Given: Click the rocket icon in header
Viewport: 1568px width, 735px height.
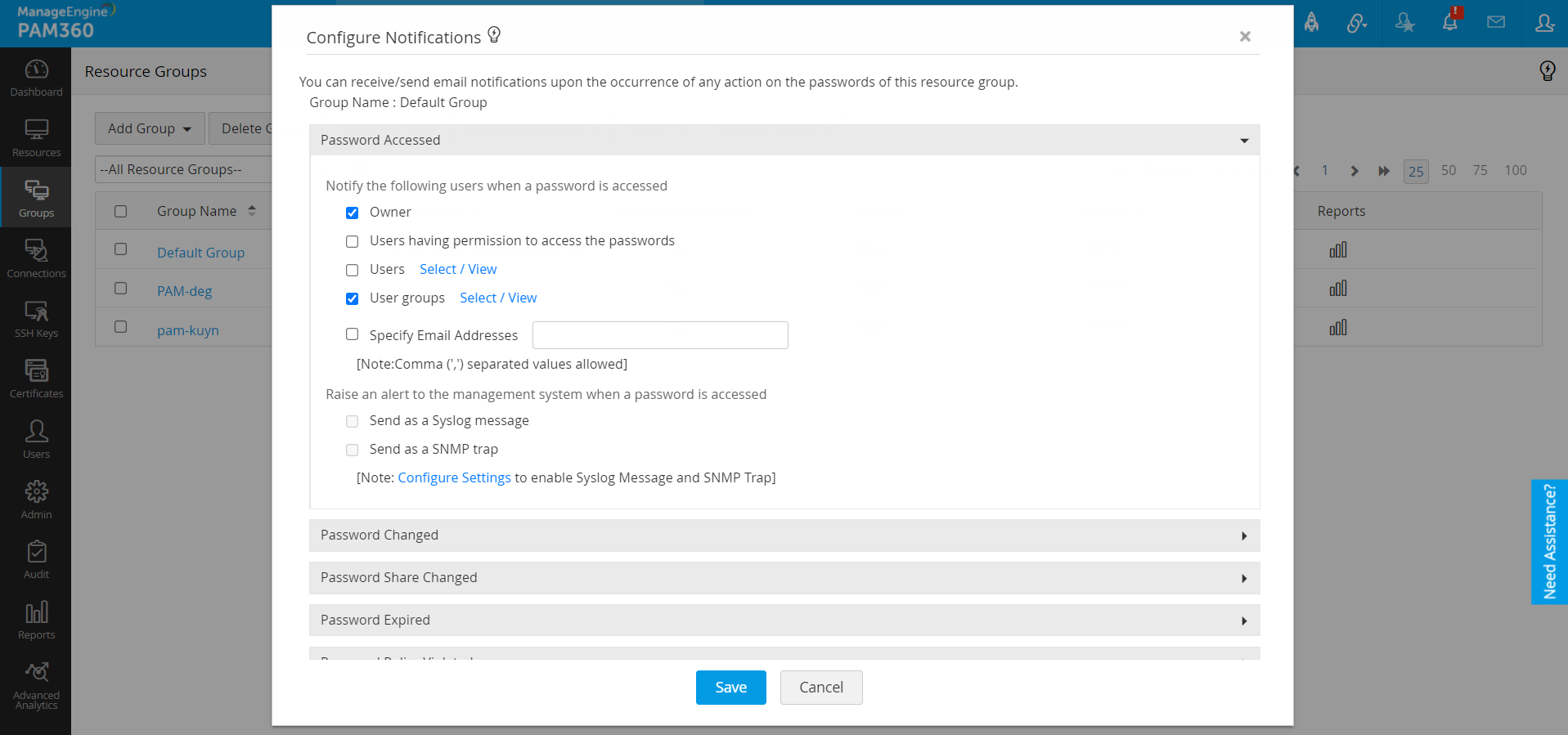Looking at the screenshot, I should pyautogui.click(x=1311, y=23).
